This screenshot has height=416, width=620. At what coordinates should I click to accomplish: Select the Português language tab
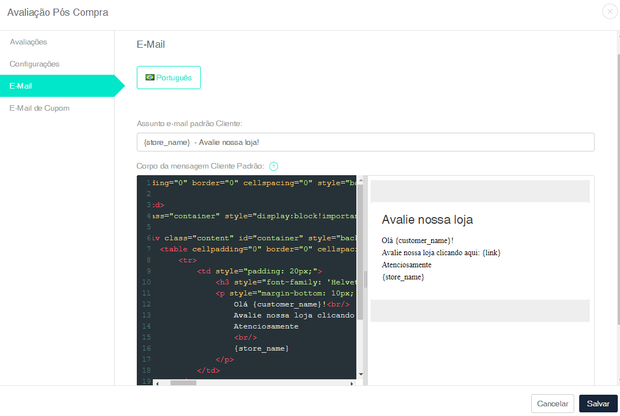coord(168,78)
